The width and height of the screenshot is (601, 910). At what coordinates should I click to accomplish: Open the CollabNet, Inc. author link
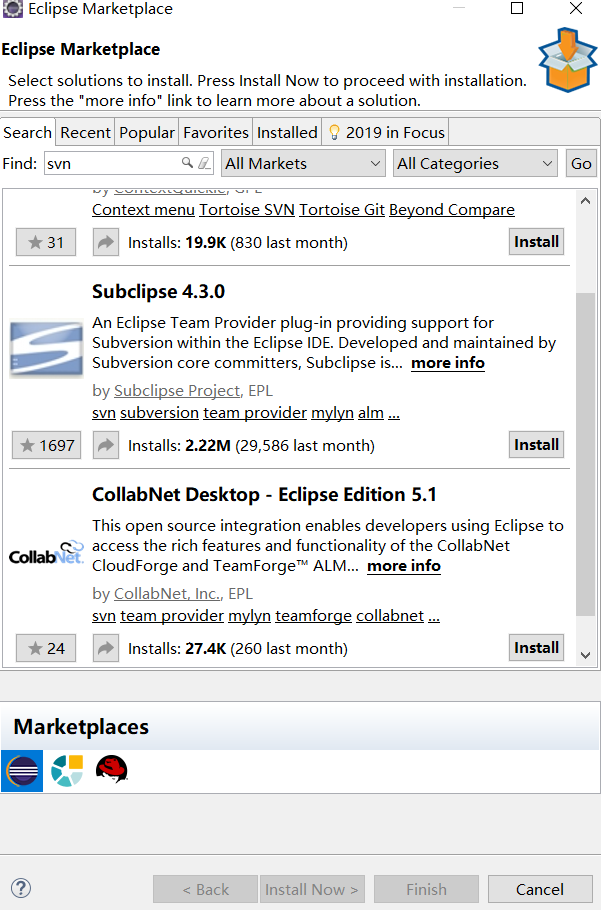pos(167,594)
